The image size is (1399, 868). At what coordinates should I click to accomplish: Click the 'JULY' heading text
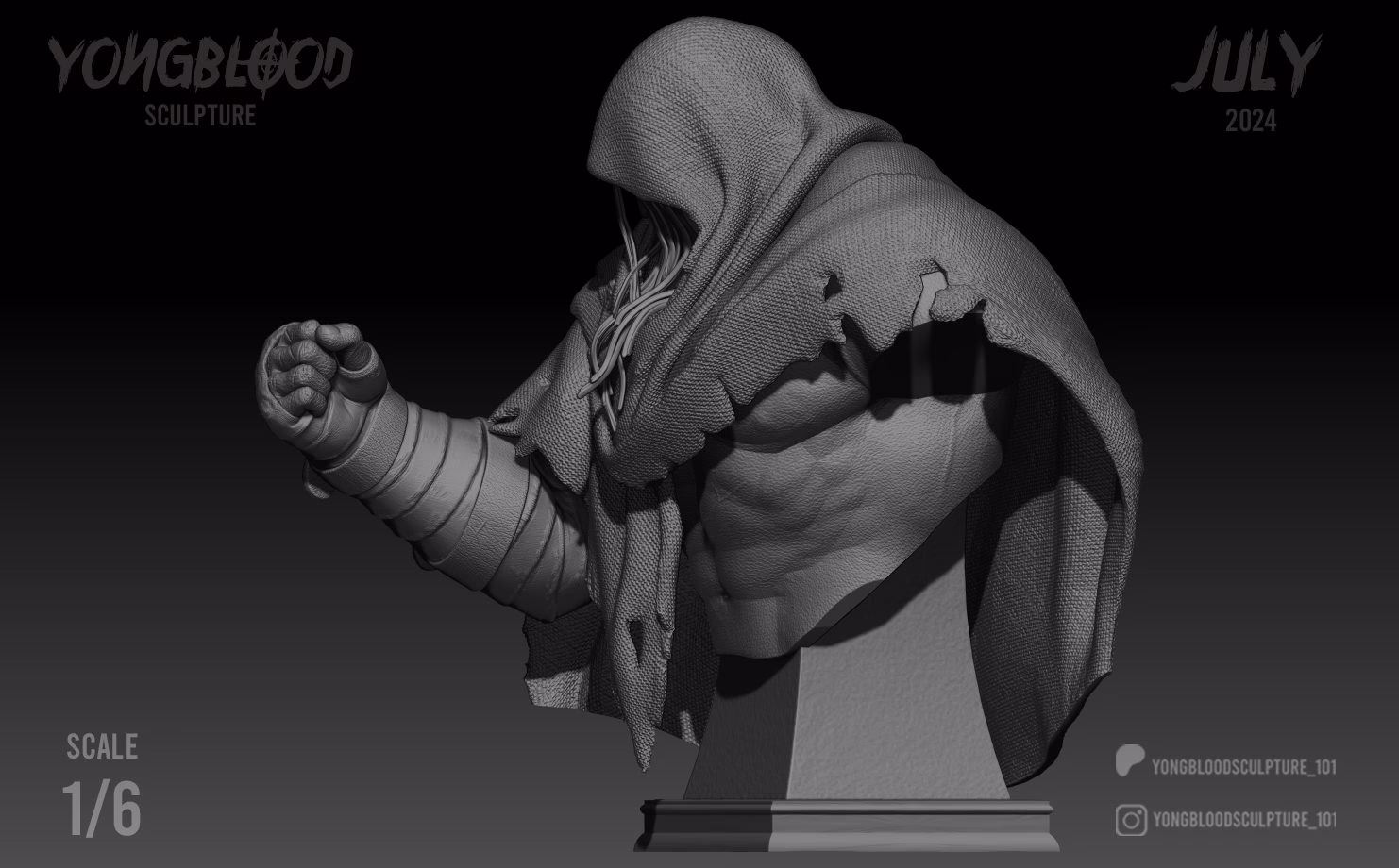[x=1245, y=63]
